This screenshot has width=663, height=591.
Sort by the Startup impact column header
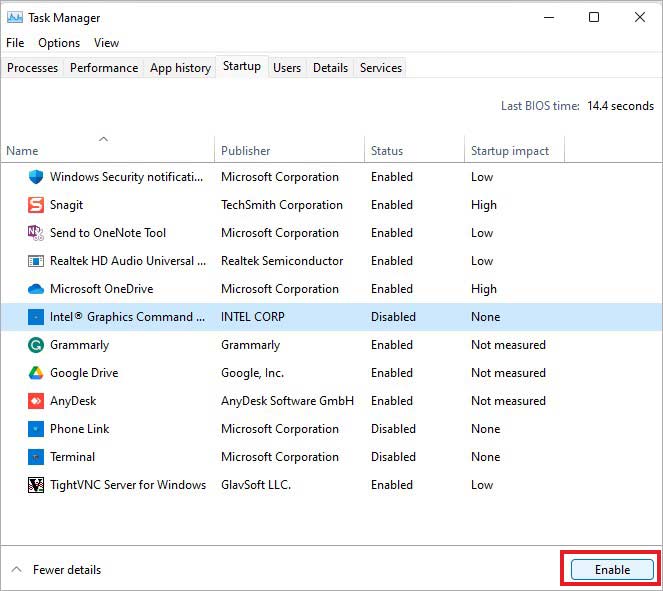point(515,150)
